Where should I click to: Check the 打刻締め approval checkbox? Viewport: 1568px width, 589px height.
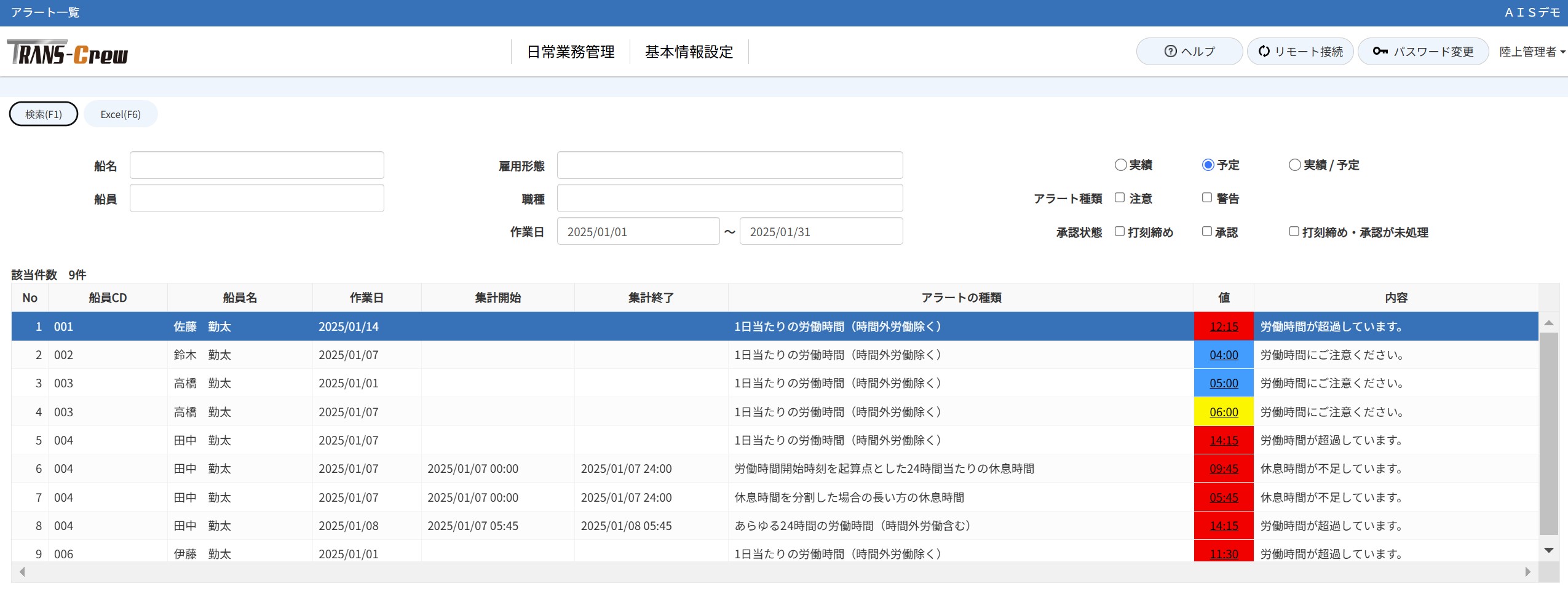point(1120,231)
